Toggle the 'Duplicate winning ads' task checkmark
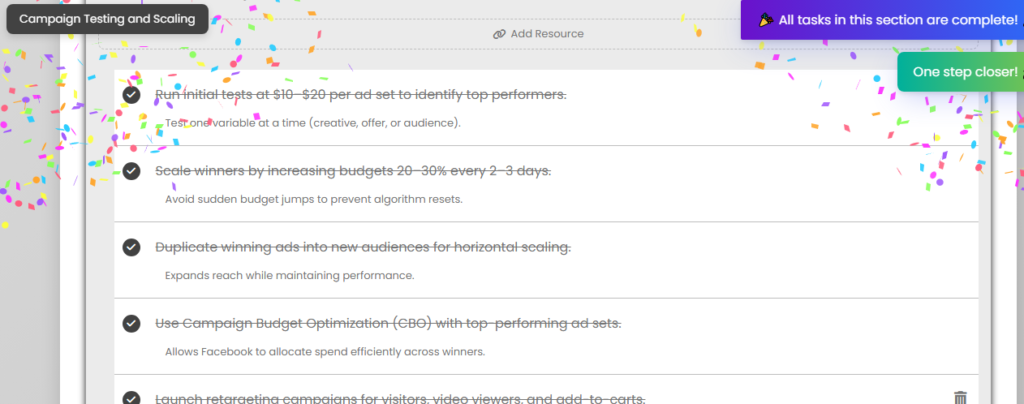Viewport: 1024px width, 404px height. [x=131, y=247]
